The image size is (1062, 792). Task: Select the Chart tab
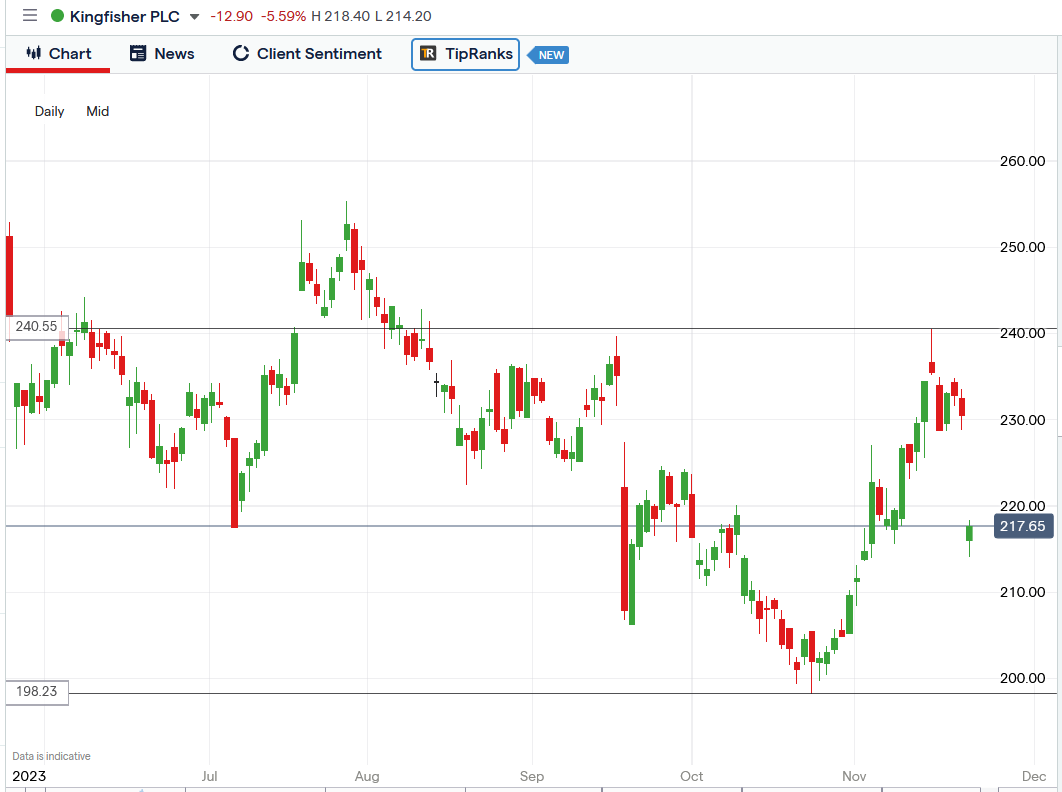[58, 54]
